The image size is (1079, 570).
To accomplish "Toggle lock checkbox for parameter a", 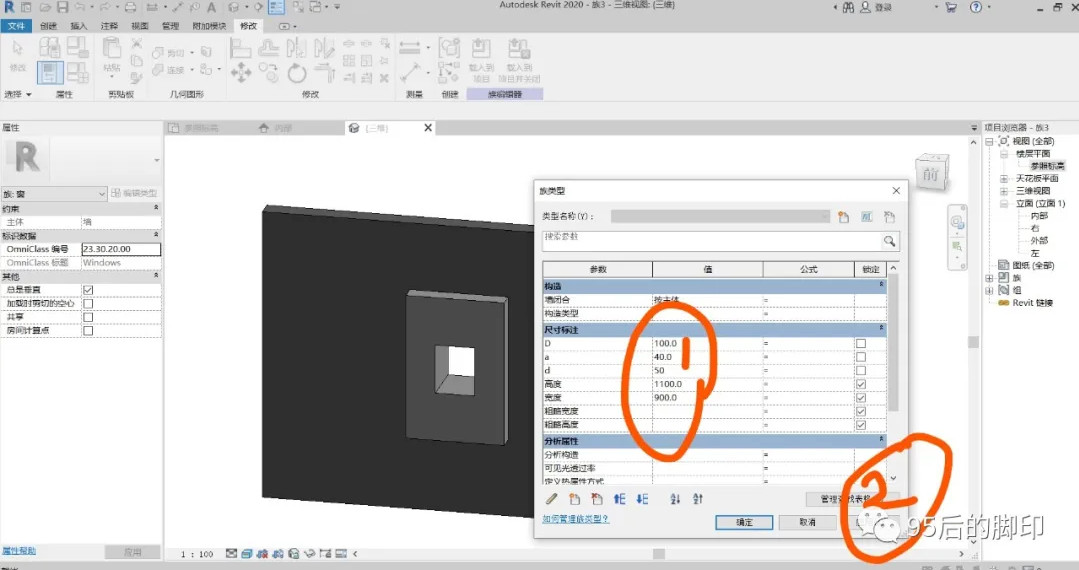I will coord(861,357).
